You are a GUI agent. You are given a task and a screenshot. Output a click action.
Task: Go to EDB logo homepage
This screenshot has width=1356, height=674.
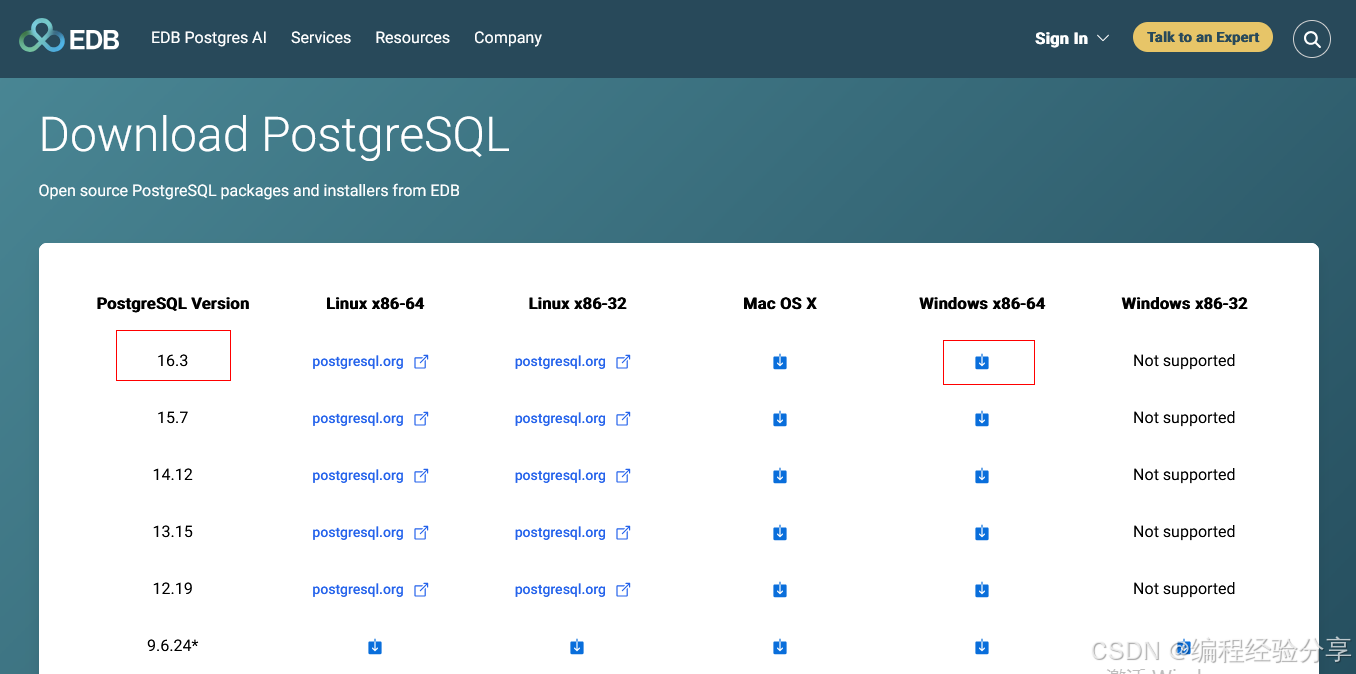[x=70, y=38]
